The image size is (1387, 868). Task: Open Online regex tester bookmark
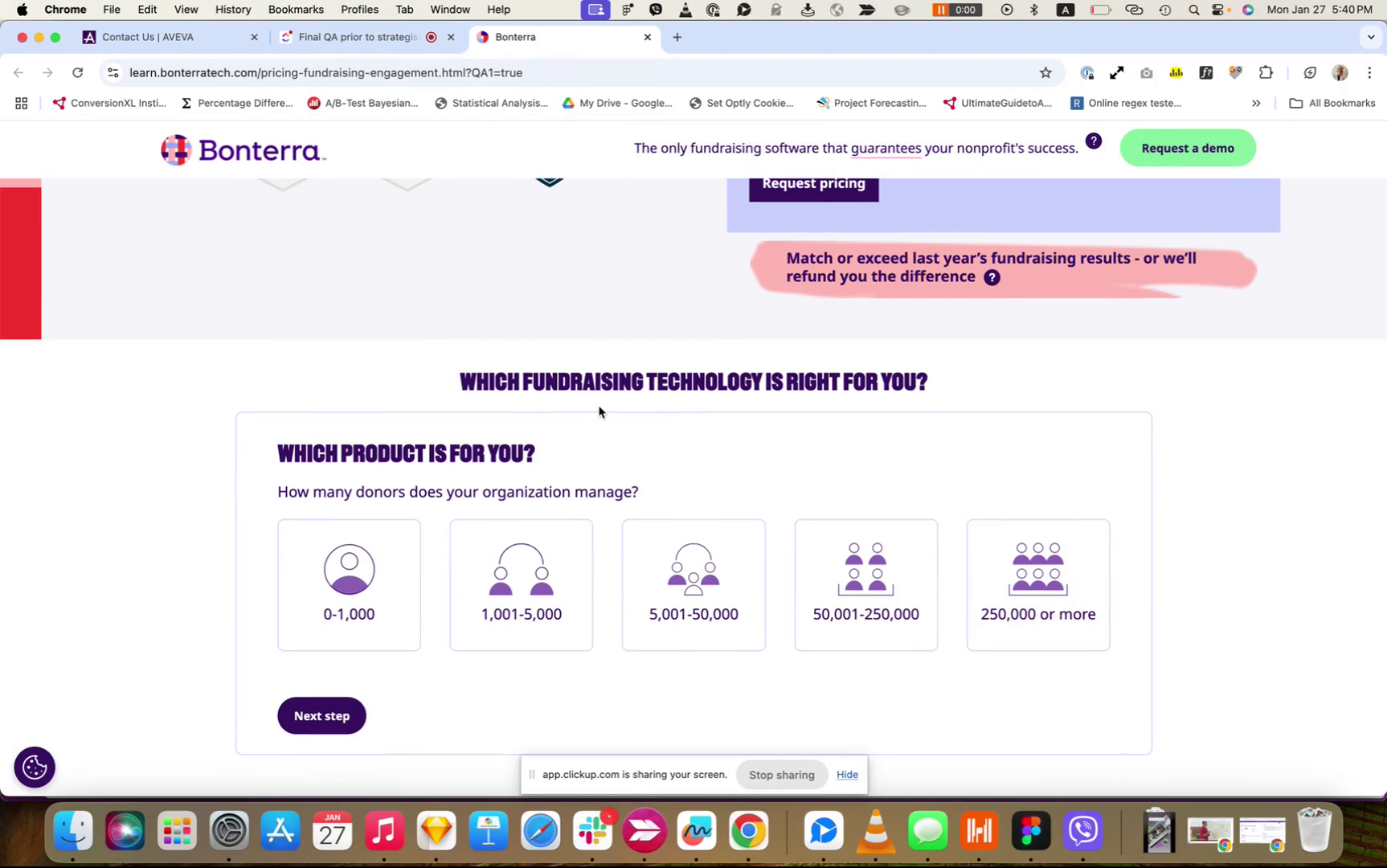[1126, 103]
